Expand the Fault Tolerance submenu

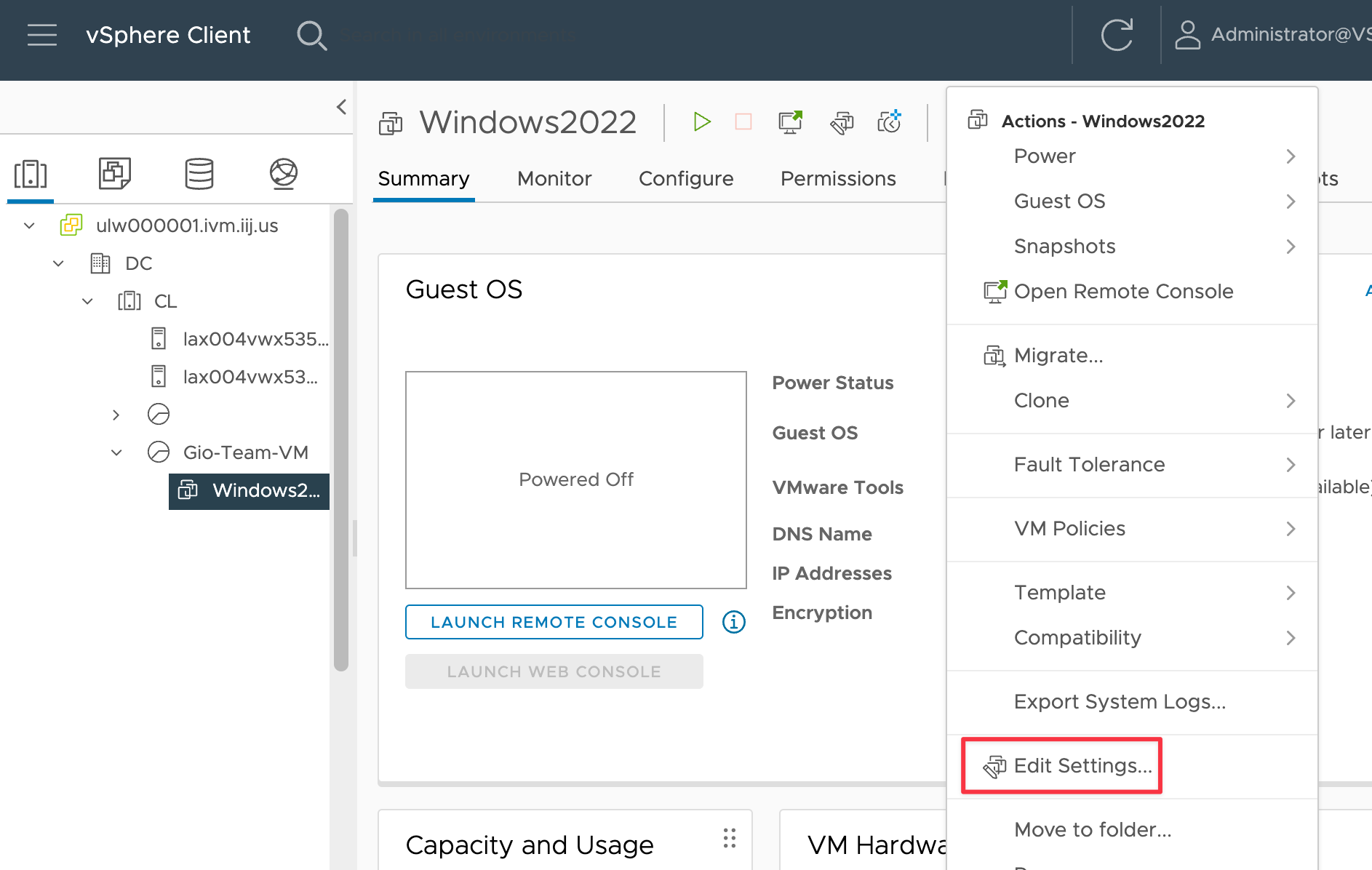(x=1132, y=465)
